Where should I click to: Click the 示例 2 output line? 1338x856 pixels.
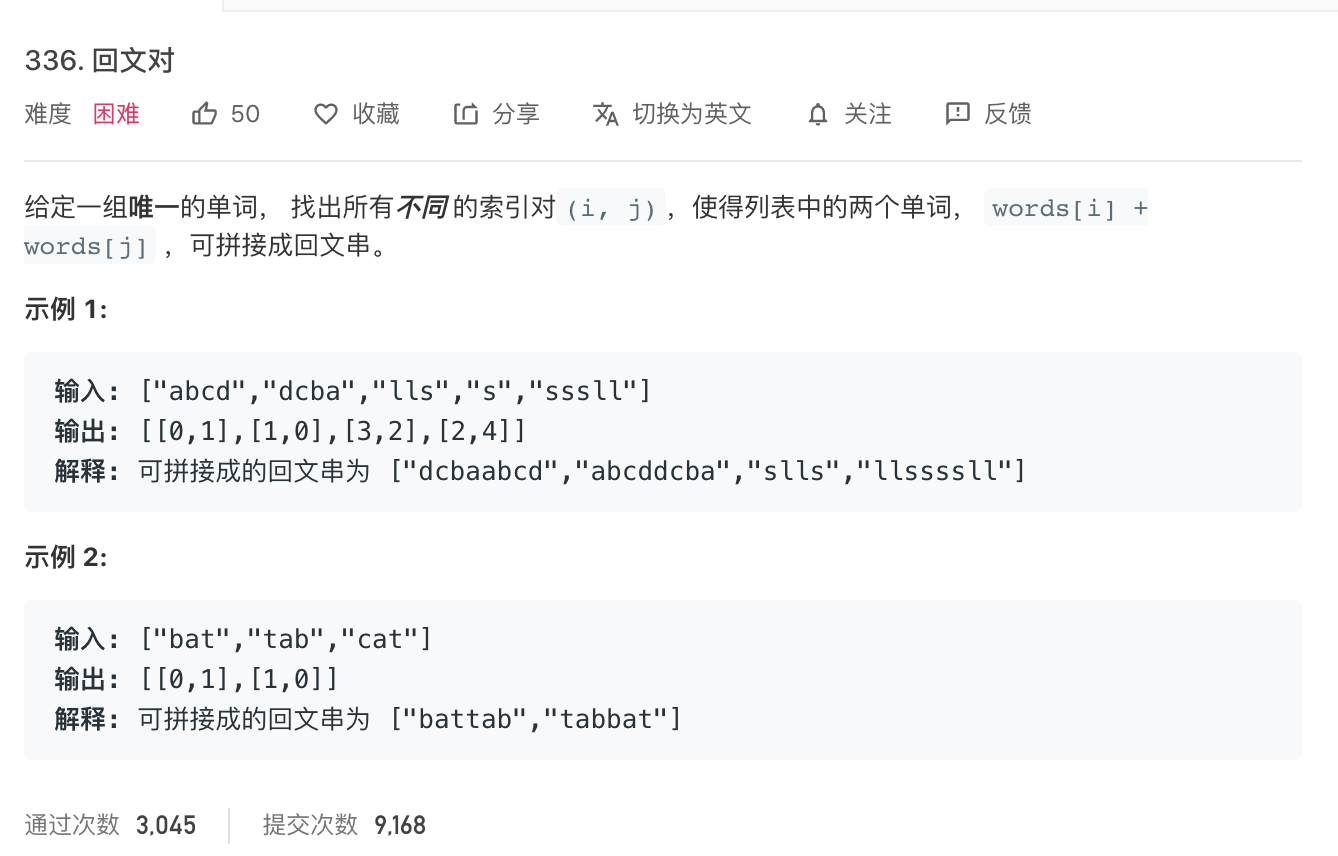point(197,680)
